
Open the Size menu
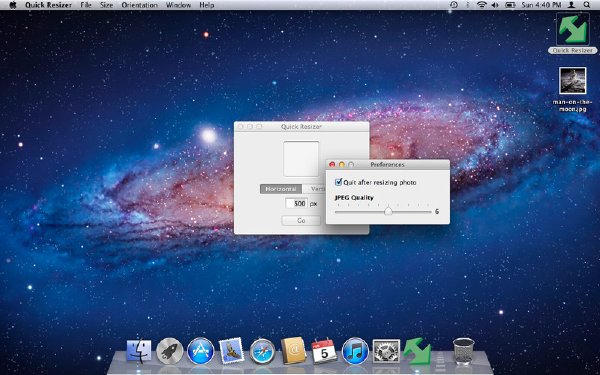click(106, 5)
